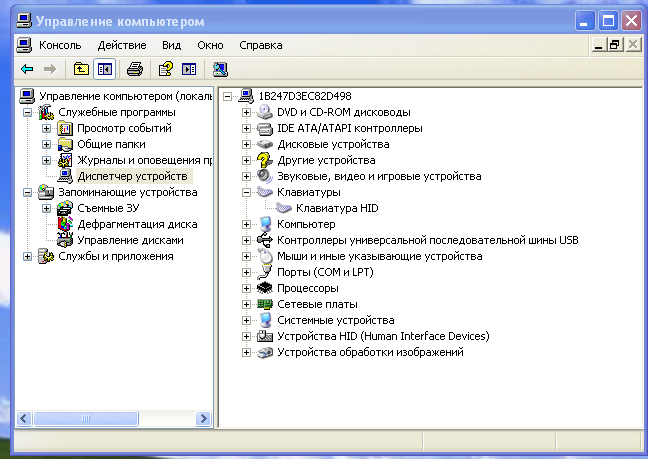Open the Действие menu
This screenshot has height=459, width=648.
tap(122, 45)
